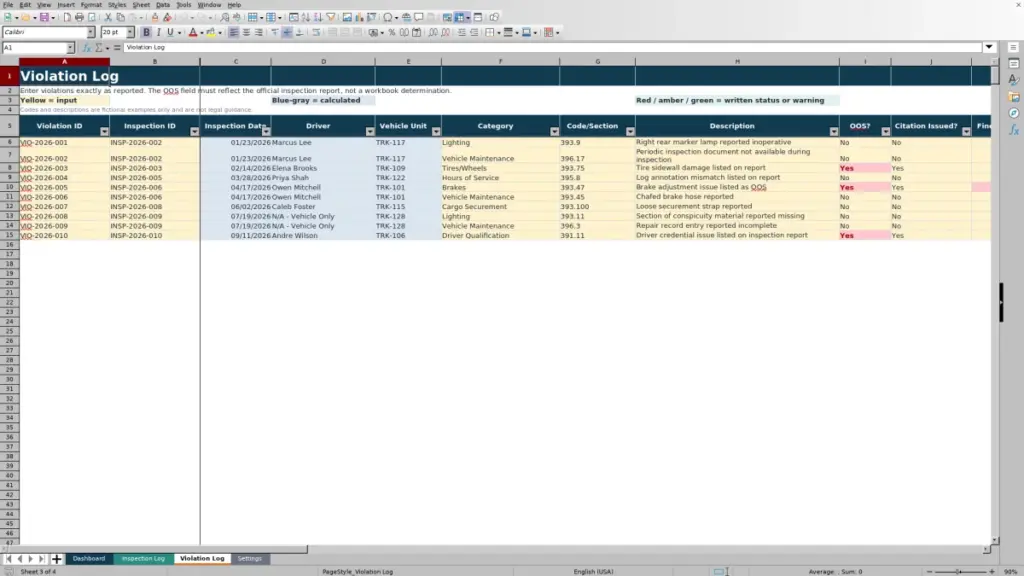Switch to the Dashboard sheet tab

[89, 559]
